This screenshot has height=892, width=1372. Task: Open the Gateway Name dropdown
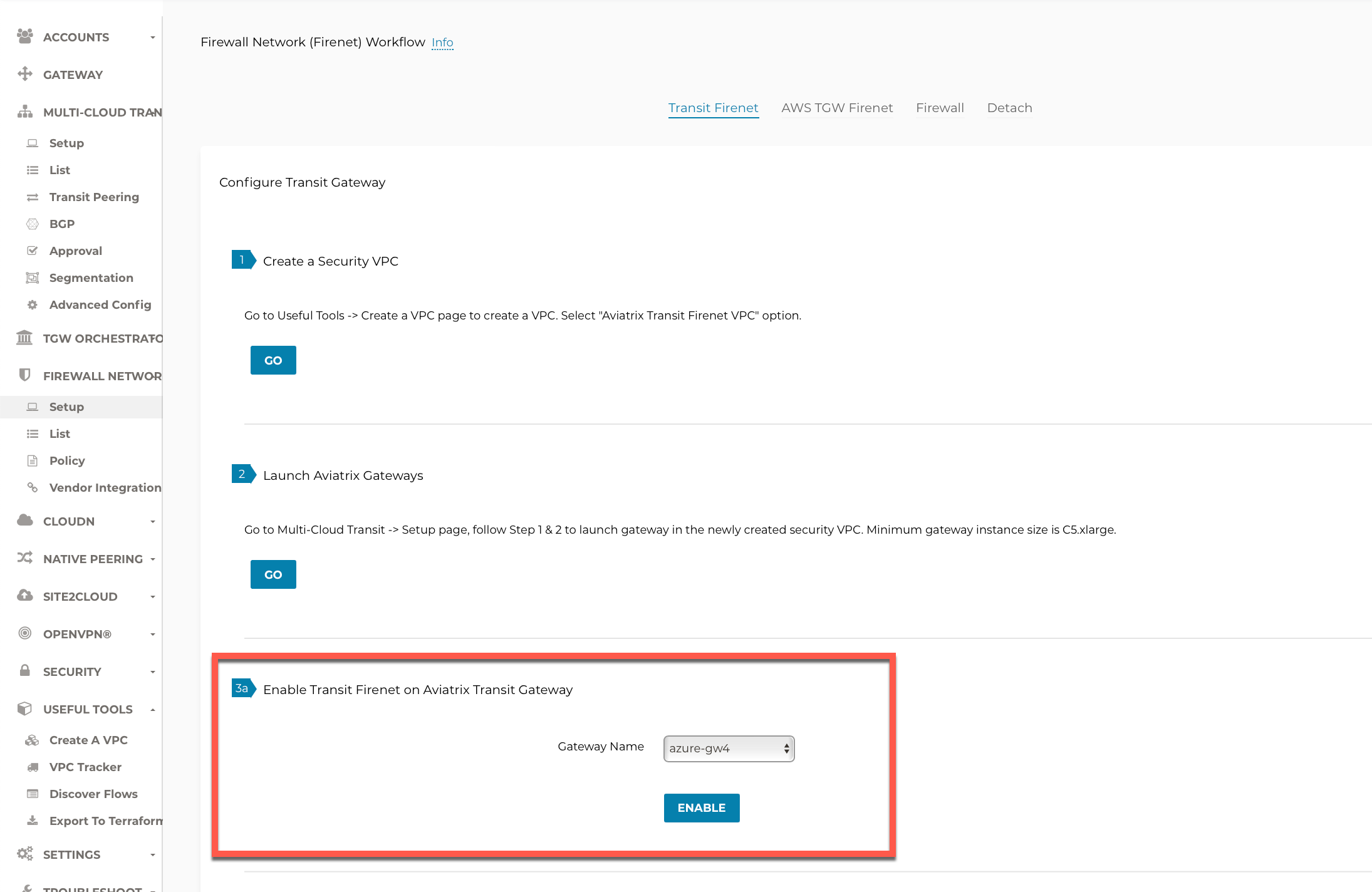click(x=729, y=749)
